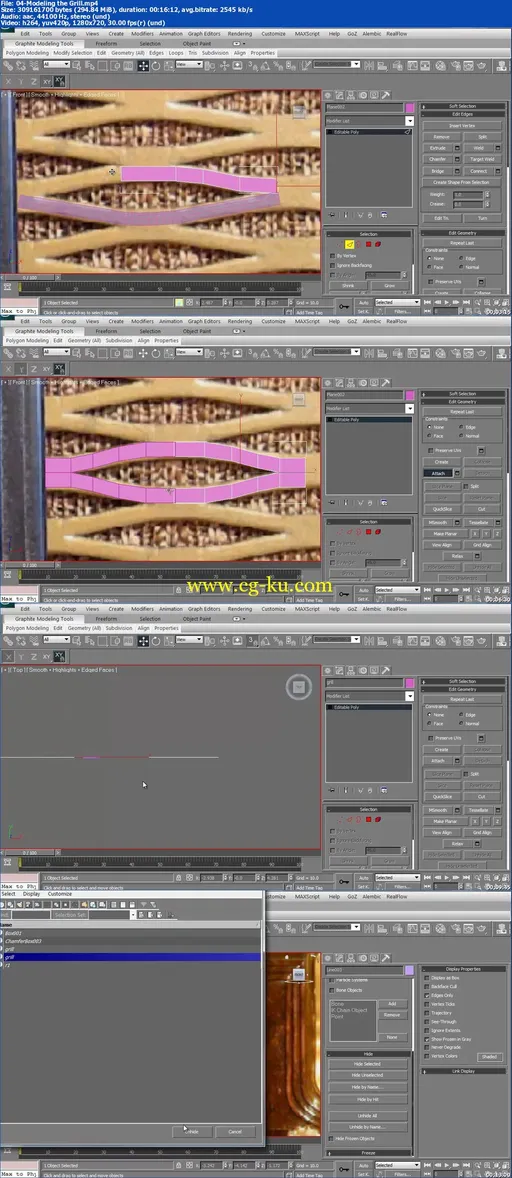This screenshot has width=512, height=1178.
Task: Expand Soft Selection rollout in the Edit Edges frame
Action: (x=462, y=105)
